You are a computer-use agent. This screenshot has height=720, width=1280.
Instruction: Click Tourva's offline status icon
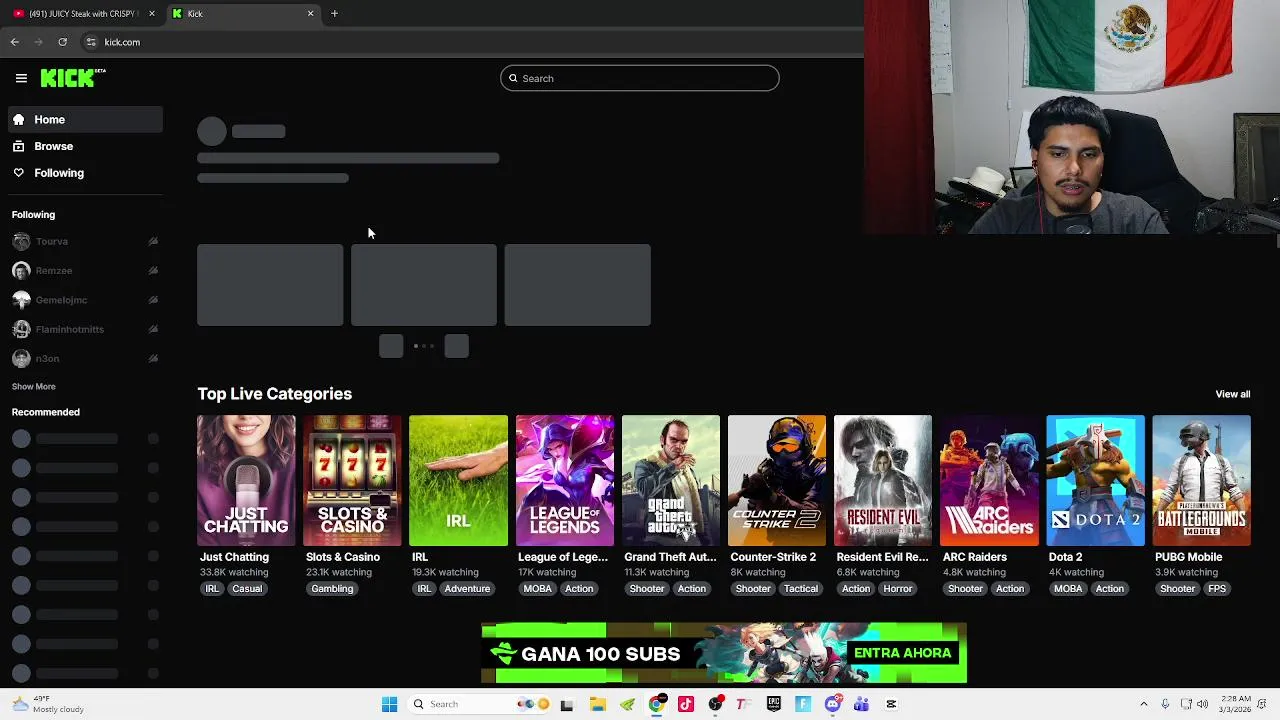(x=153, y=241)
